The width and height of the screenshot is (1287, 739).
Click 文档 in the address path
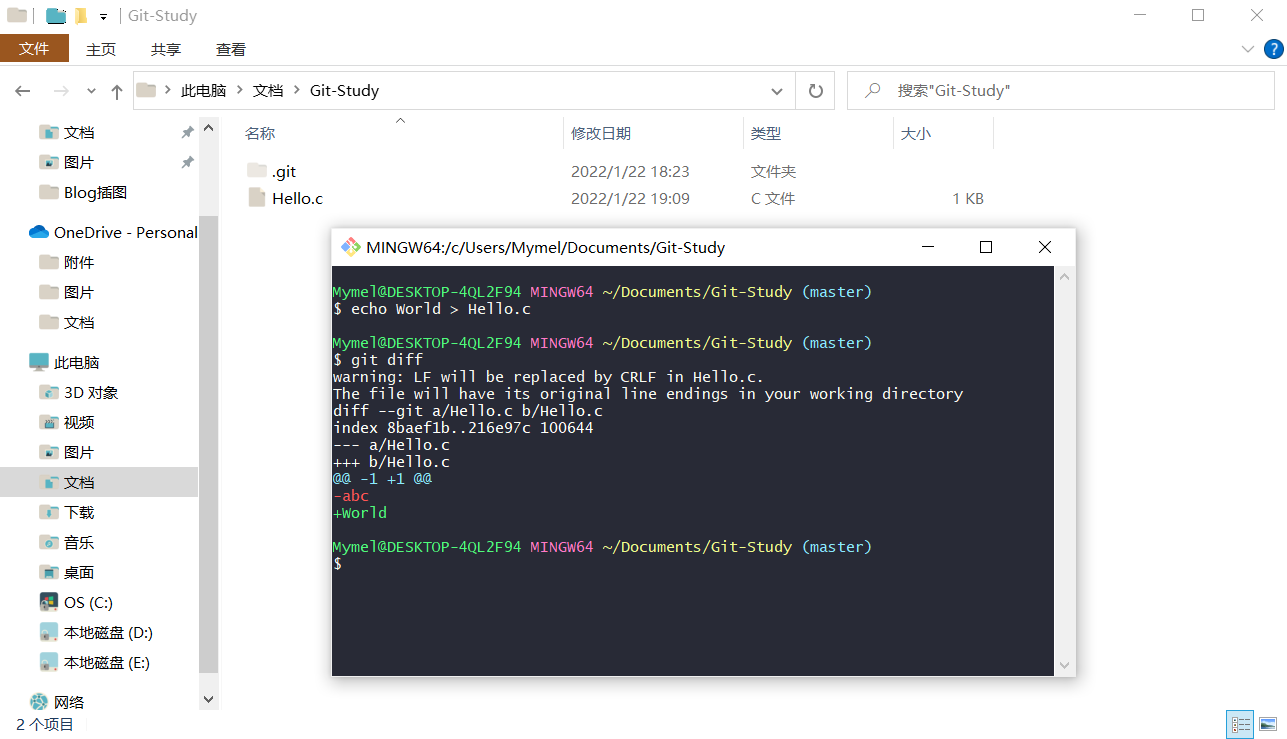click(268, 91)
